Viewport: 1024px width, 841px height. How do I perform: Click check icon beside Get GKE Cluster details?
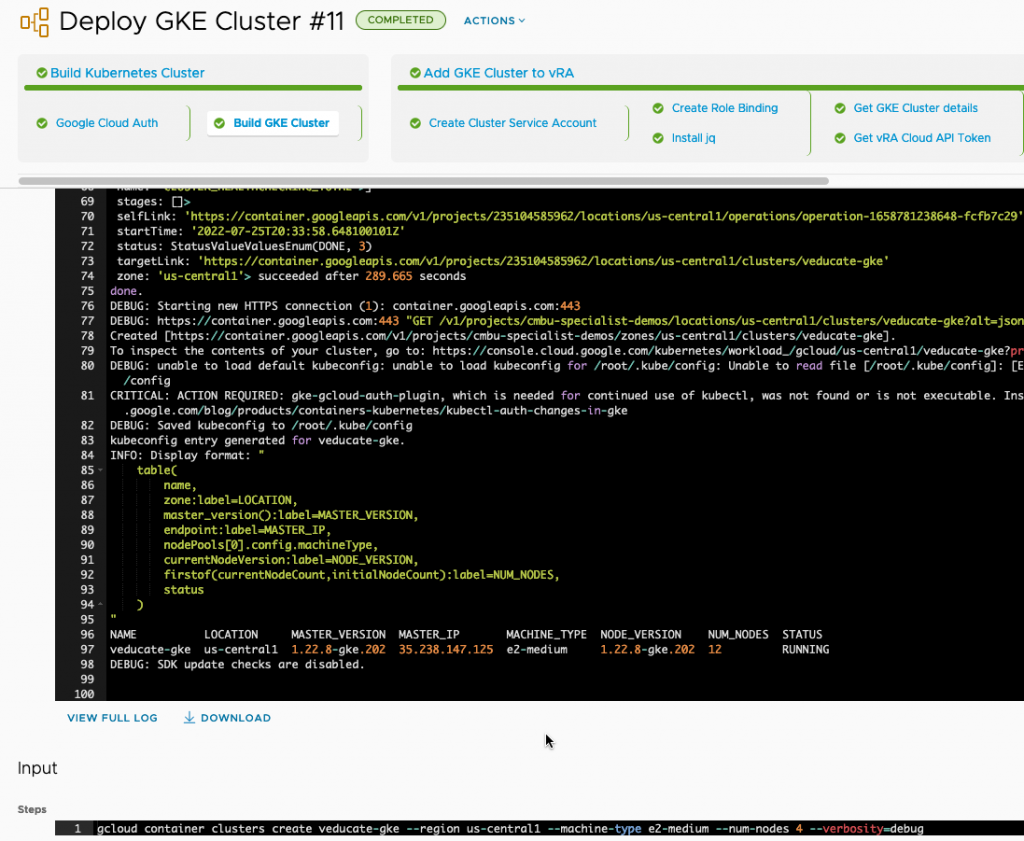(840, 108)
